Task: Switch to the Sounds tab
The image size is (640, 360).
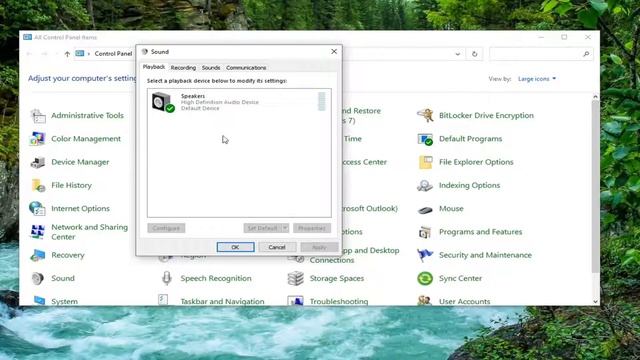Action: (211, 68)
